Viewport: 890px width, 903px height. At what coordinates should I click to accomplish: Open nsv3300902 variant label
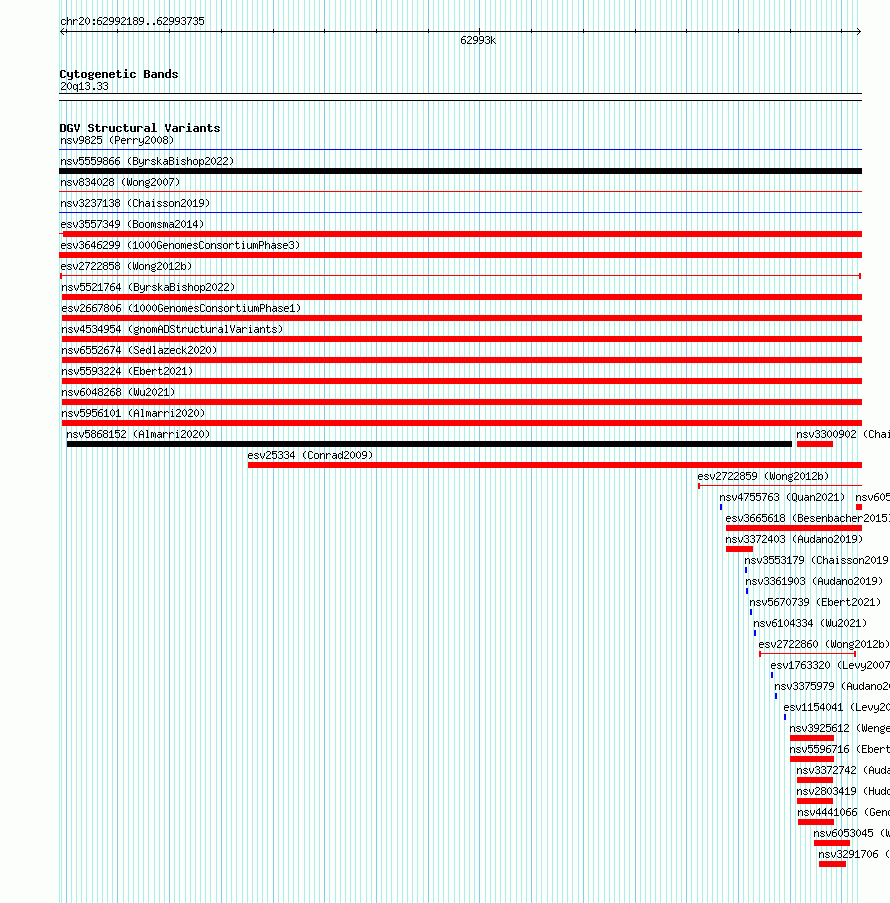tap(843, 434)
